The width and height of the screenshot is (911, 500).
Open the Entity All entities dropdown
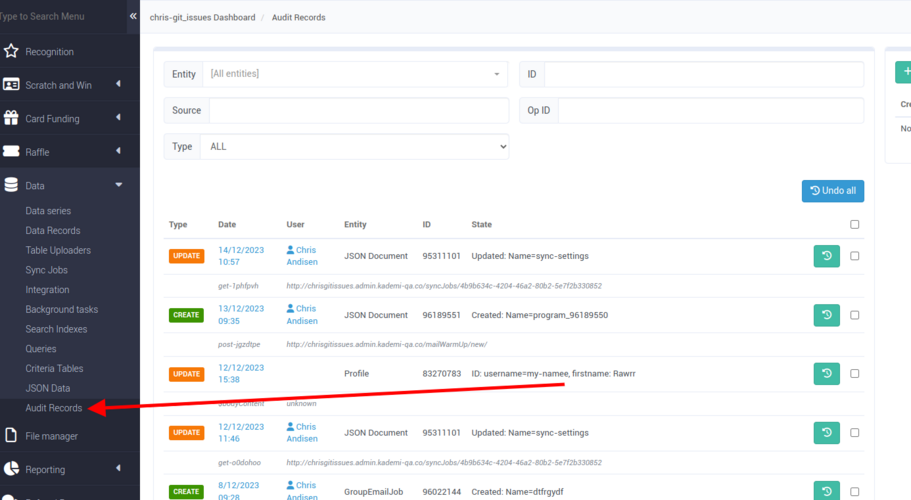pyautogui.click(x=355, y=74)
